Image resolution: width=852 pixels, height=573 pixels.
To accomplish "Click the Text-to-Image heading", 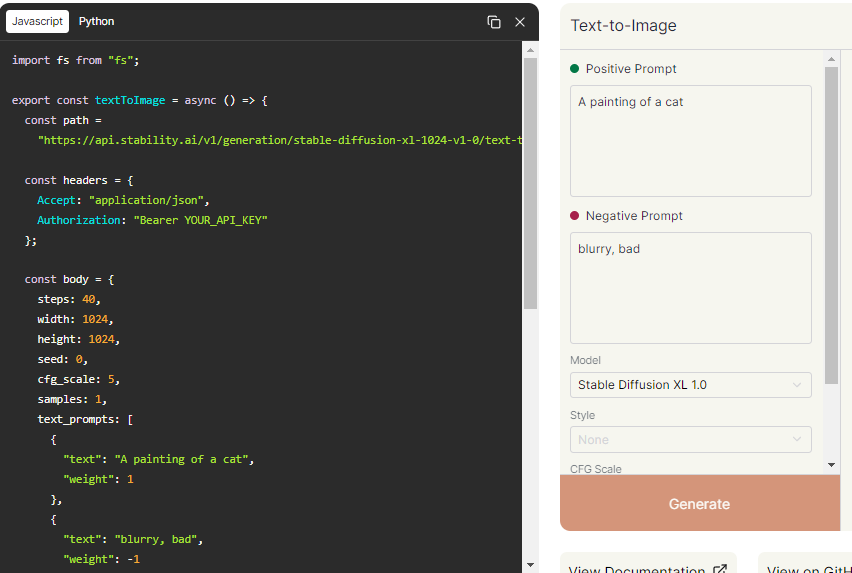I will (x=623, y=26).
